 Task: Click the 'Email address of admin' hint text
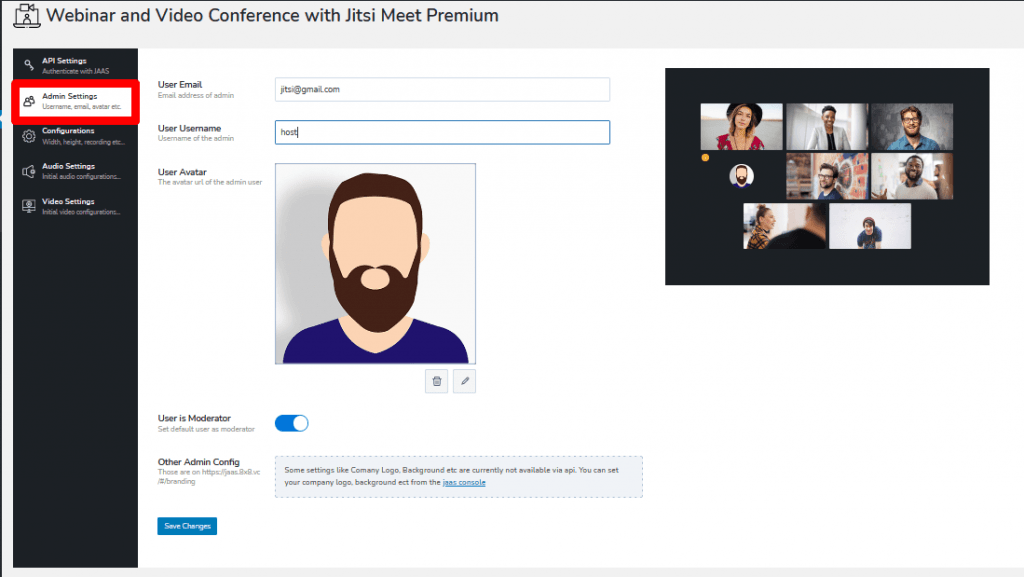(x=196, y=95)
